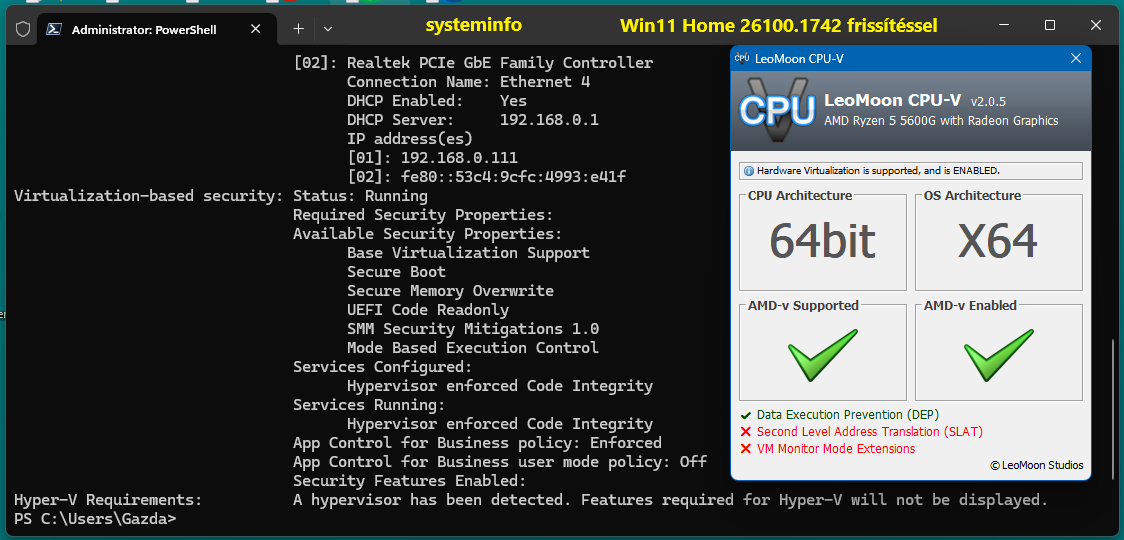Click the SMM Security Mitigations 1.0 line
Viewport: 1124px width, 540px height.
pos(473,328)
